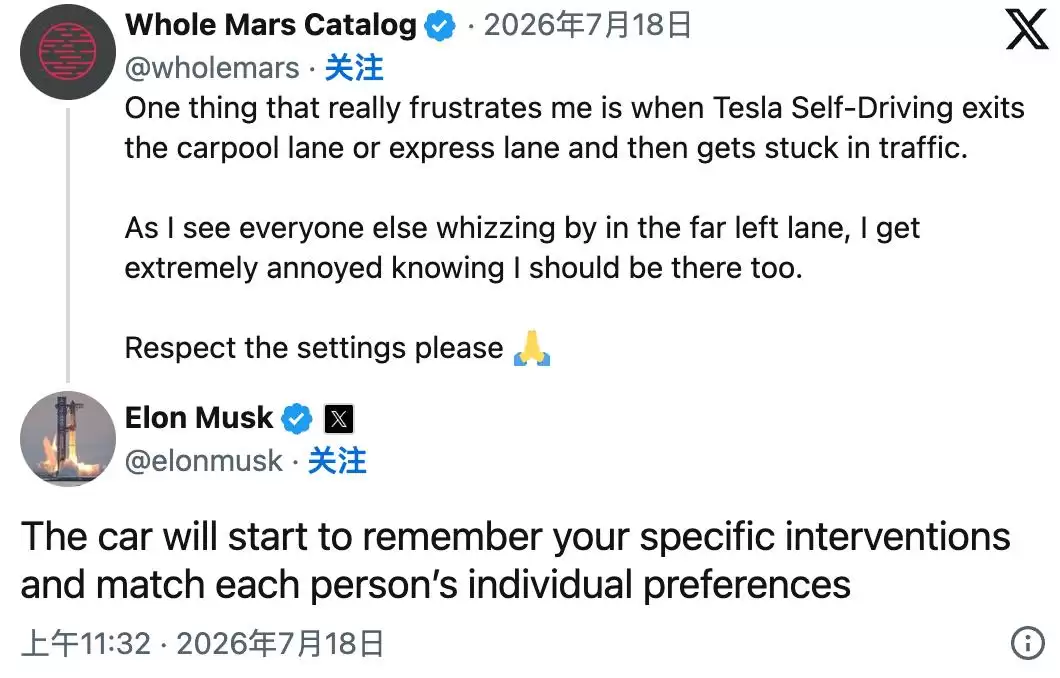The width and height of the screenshot is (1060, 678).
Task: Open the quoted post's 2026年7月18日 date
Action: point(587,26)
